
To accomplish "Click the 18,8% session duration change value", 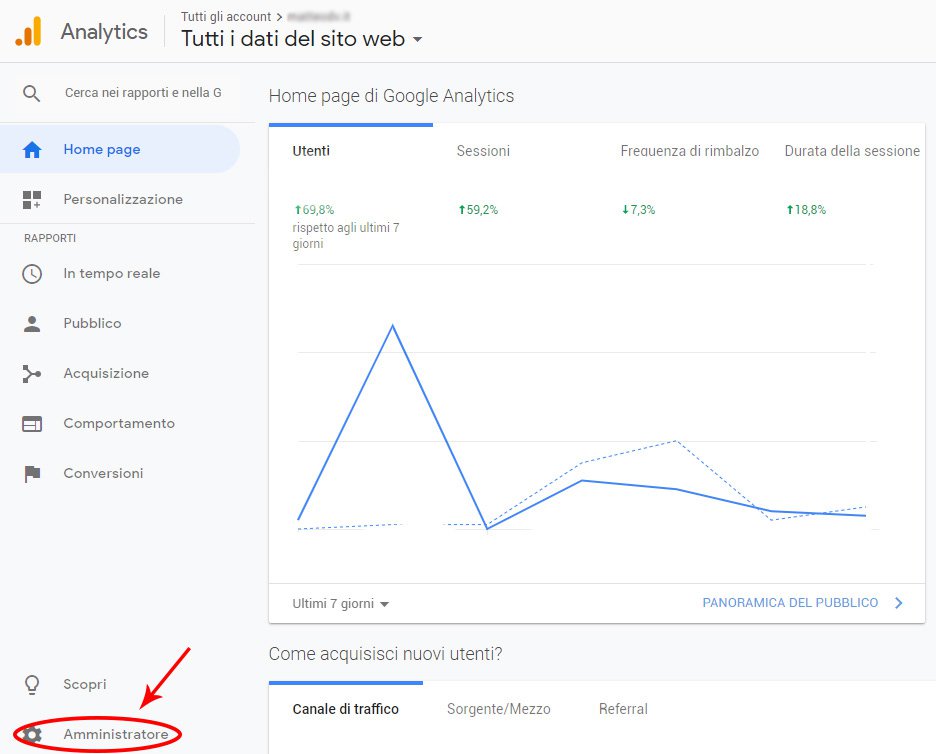I will point(806,210).
